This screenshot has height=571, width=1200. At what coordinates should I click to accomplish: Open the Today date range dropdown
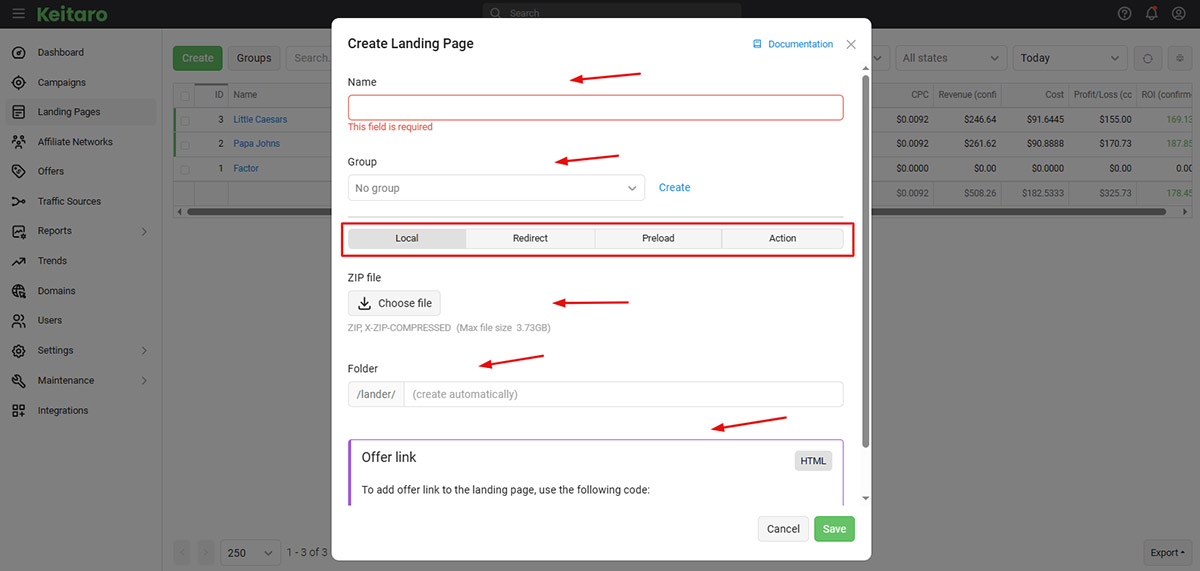tap(1070, 58)
